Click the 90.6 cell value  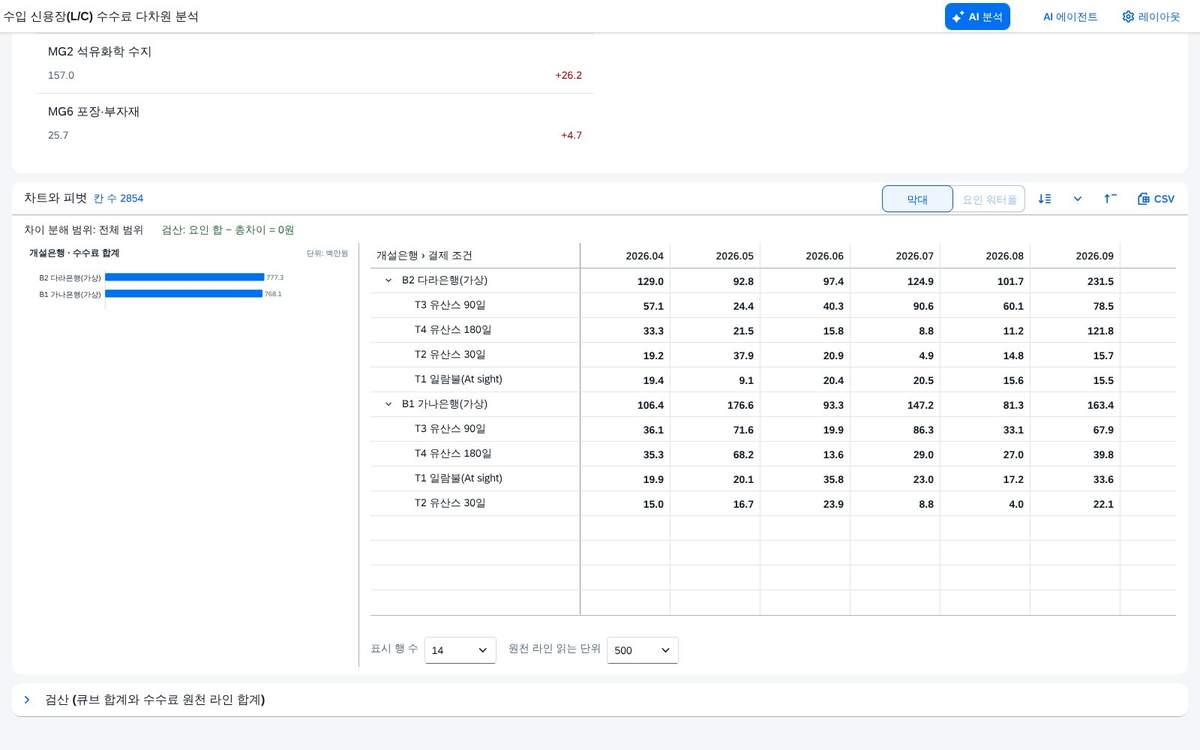923,306
